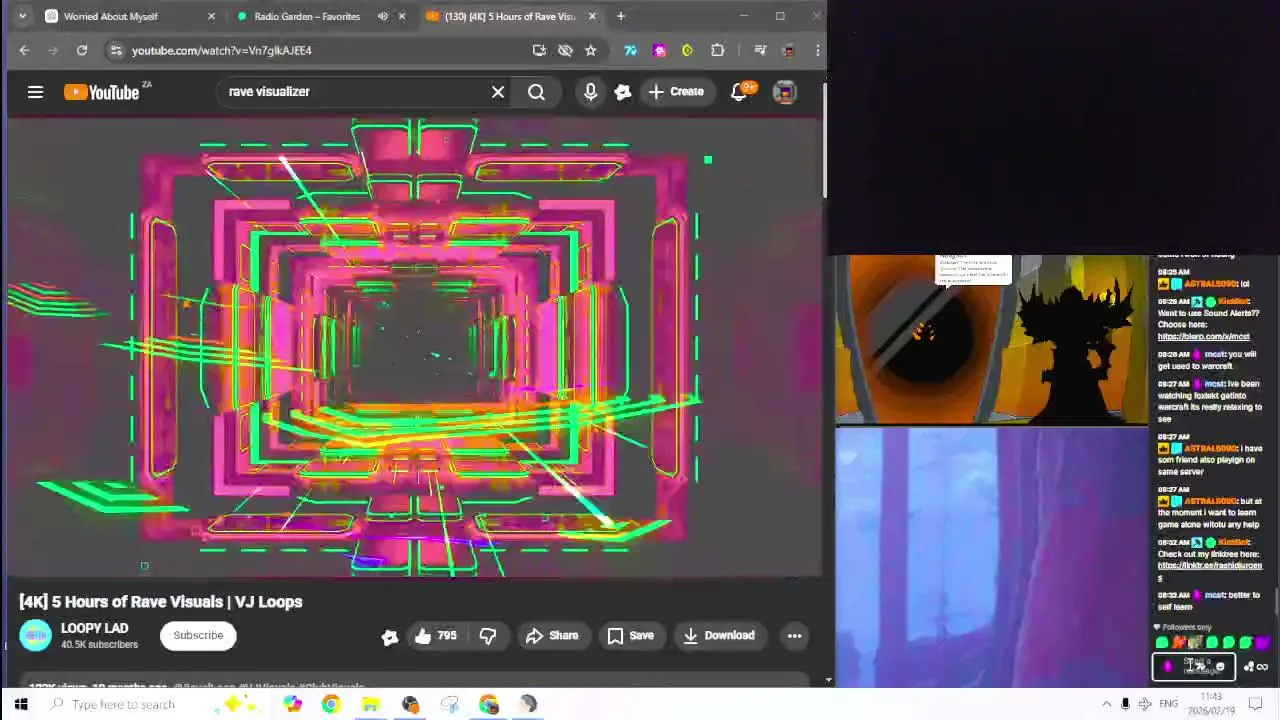Open File Explorer from the taskbar
The width and height of the screenshot is (1280, 720).
(x=370, y=705)
